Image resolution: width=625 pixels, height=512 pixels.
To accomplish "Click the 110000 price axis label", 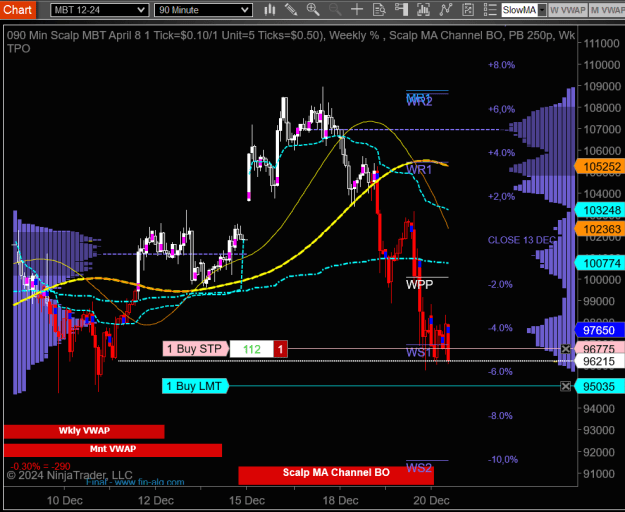I will pyautogui.click(x=601, y=65).
